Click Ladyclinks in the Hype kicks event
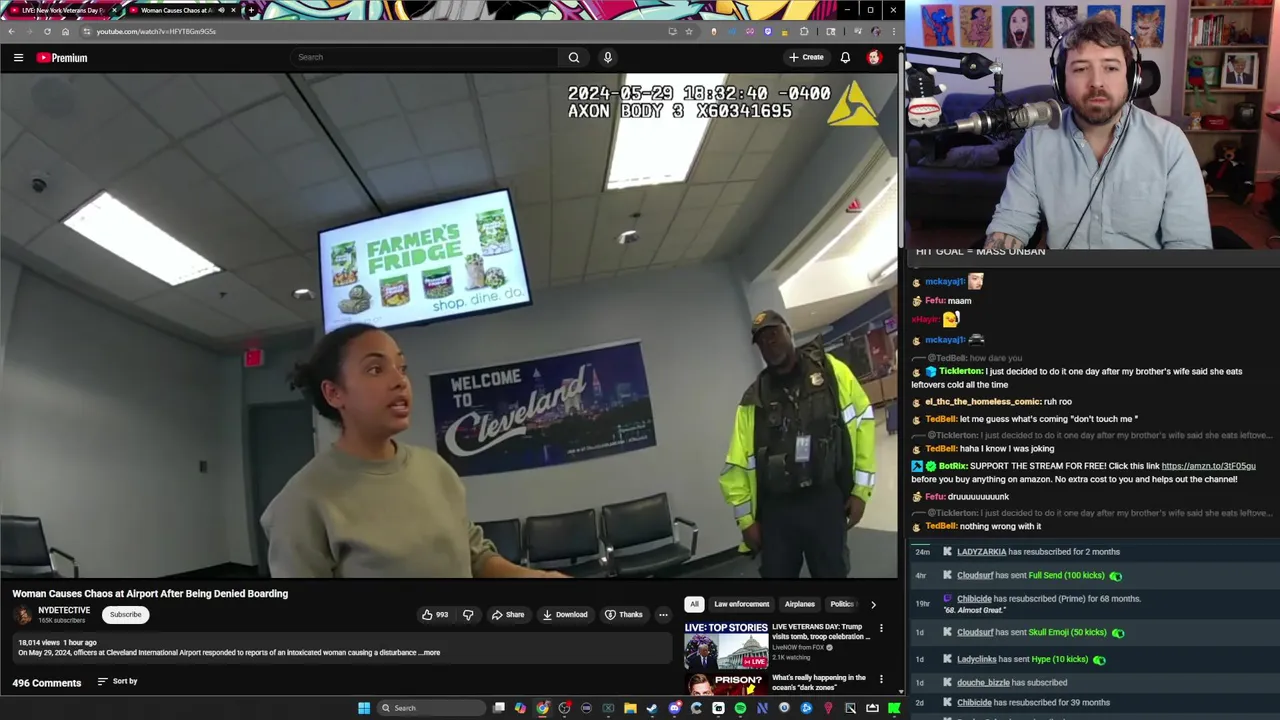 coord(976,660)
